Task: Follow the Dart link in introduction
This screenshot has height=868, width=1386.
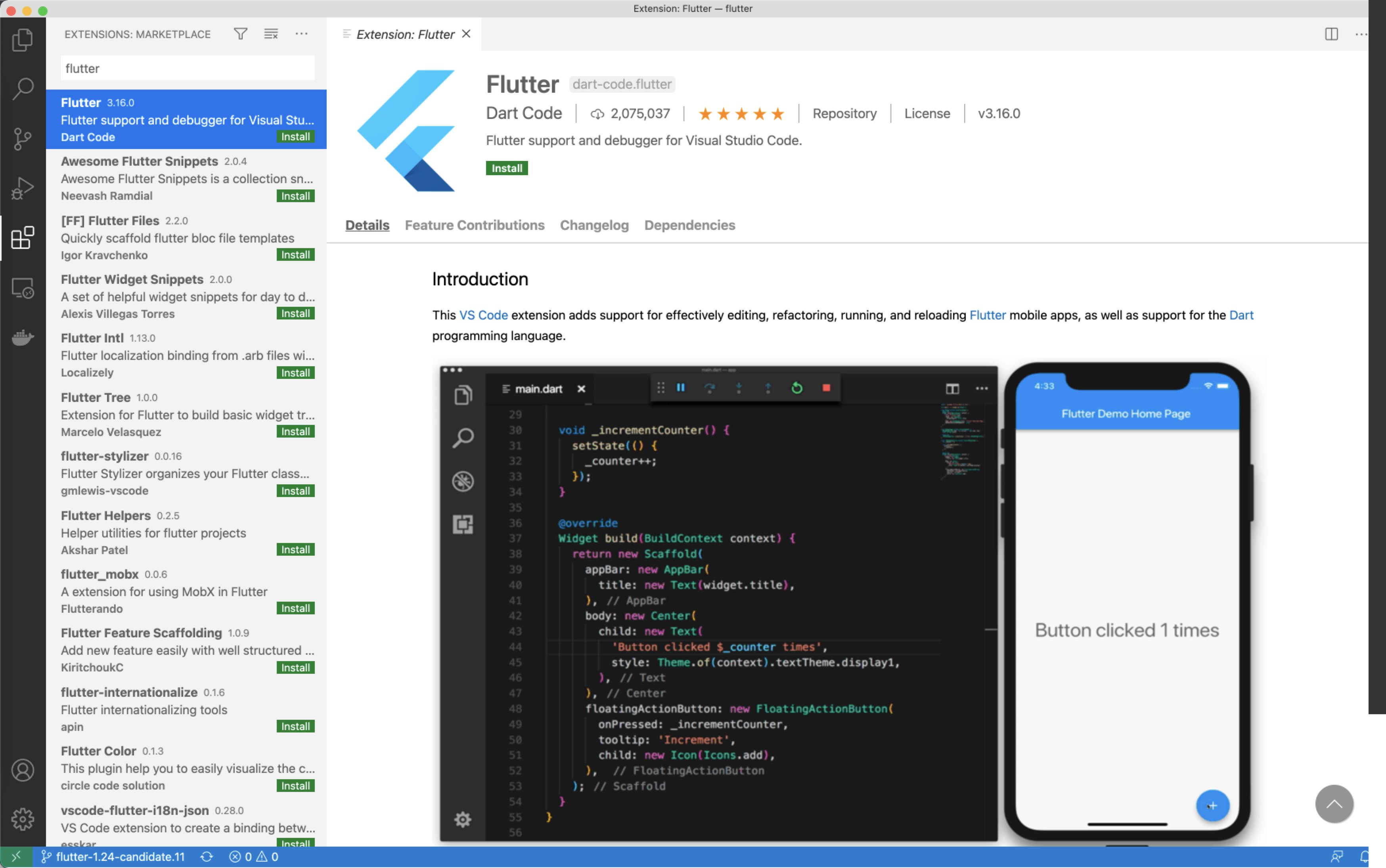Action: click(x=1241, y=315)
